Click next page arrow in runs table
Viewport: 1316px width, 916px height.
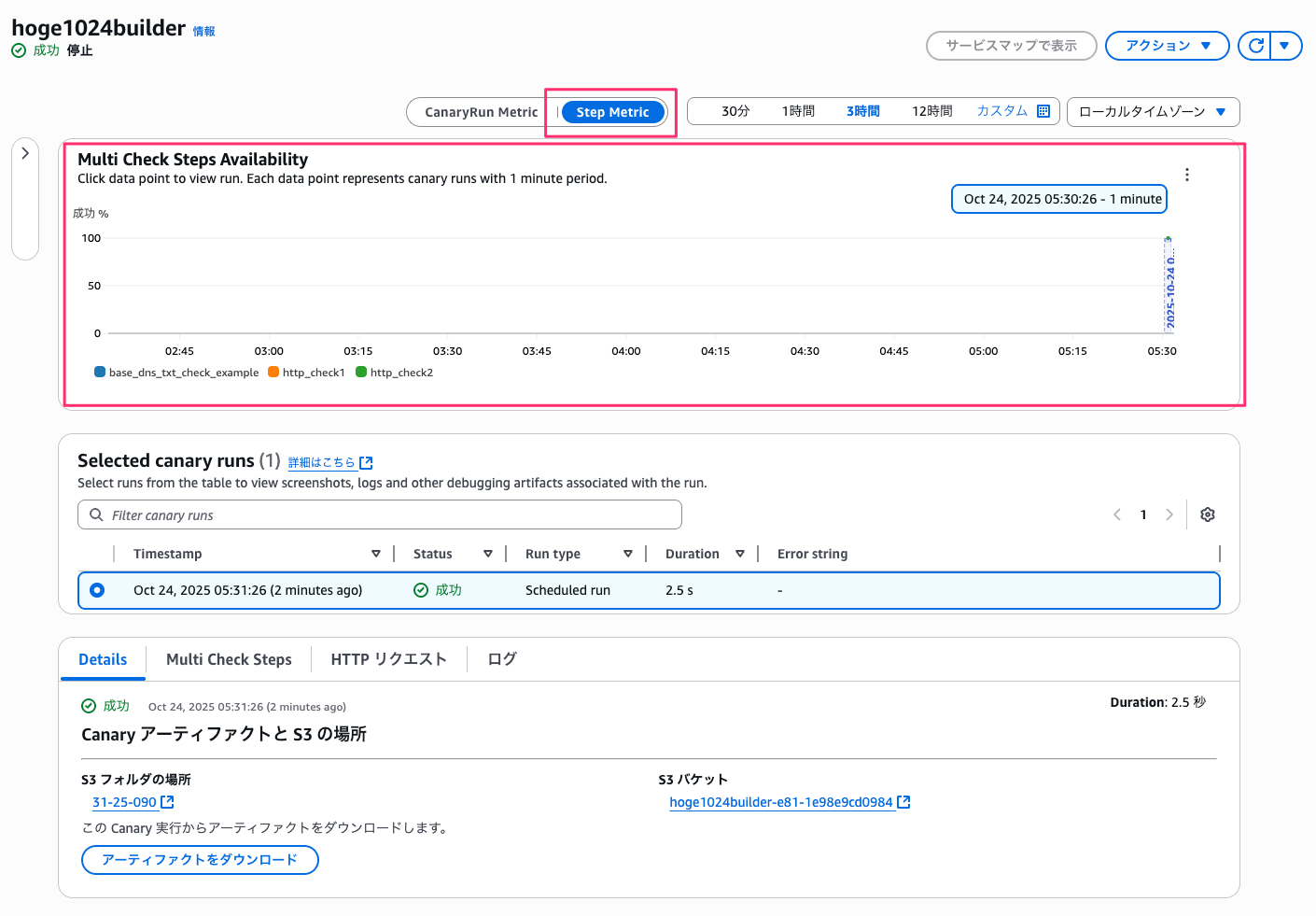pyautogui.click(x=1169, y=514)
